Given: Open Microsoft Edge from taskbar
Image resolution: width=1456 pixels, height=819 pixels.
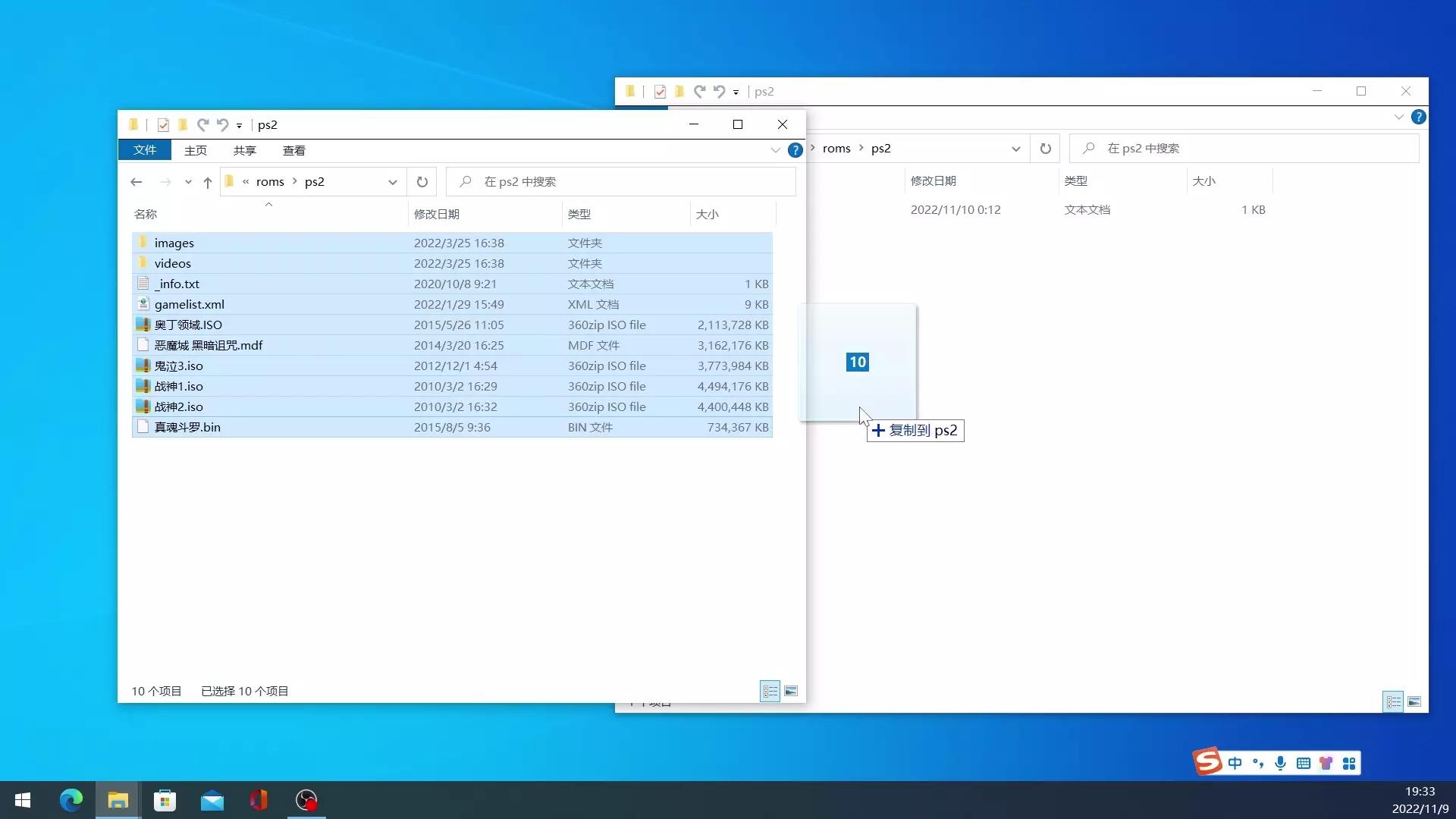Looking at the screenshot, I should click(71, 800).
